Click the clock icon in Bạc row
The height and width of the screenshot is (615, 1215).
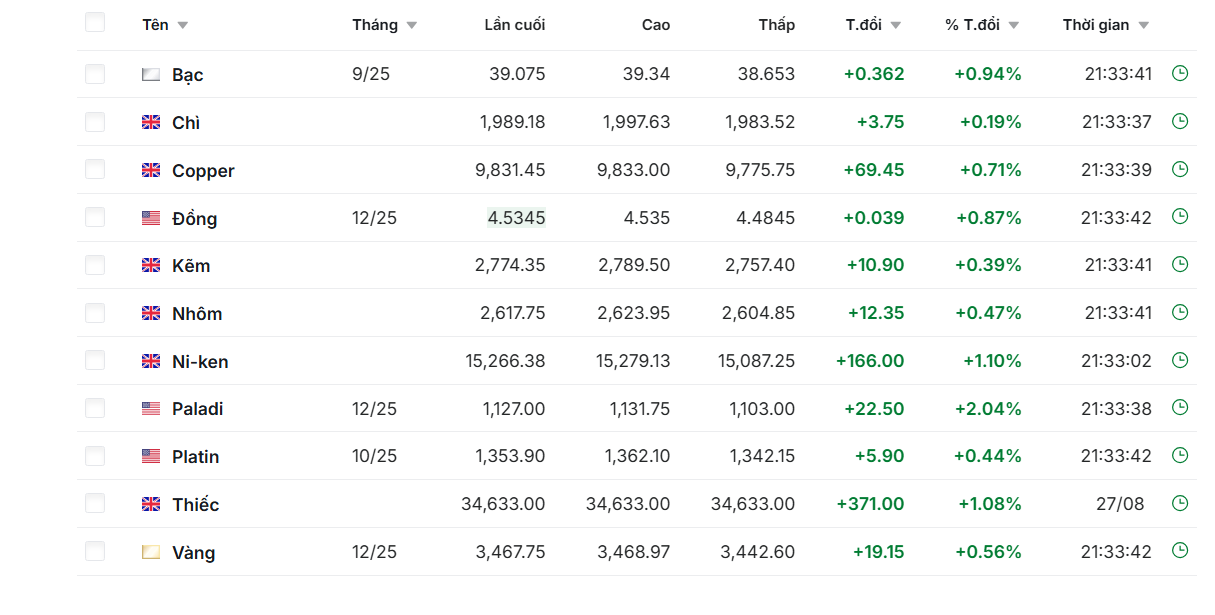pyautogui.click(x=1180, y=73)
